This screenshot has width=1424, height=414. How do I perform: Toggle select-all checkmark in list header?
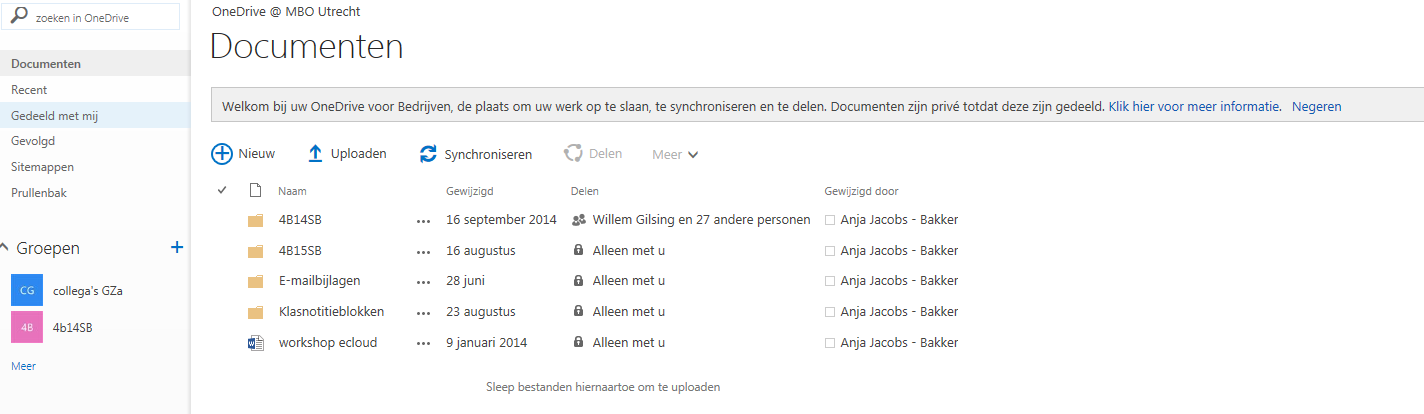coord(222,190)
